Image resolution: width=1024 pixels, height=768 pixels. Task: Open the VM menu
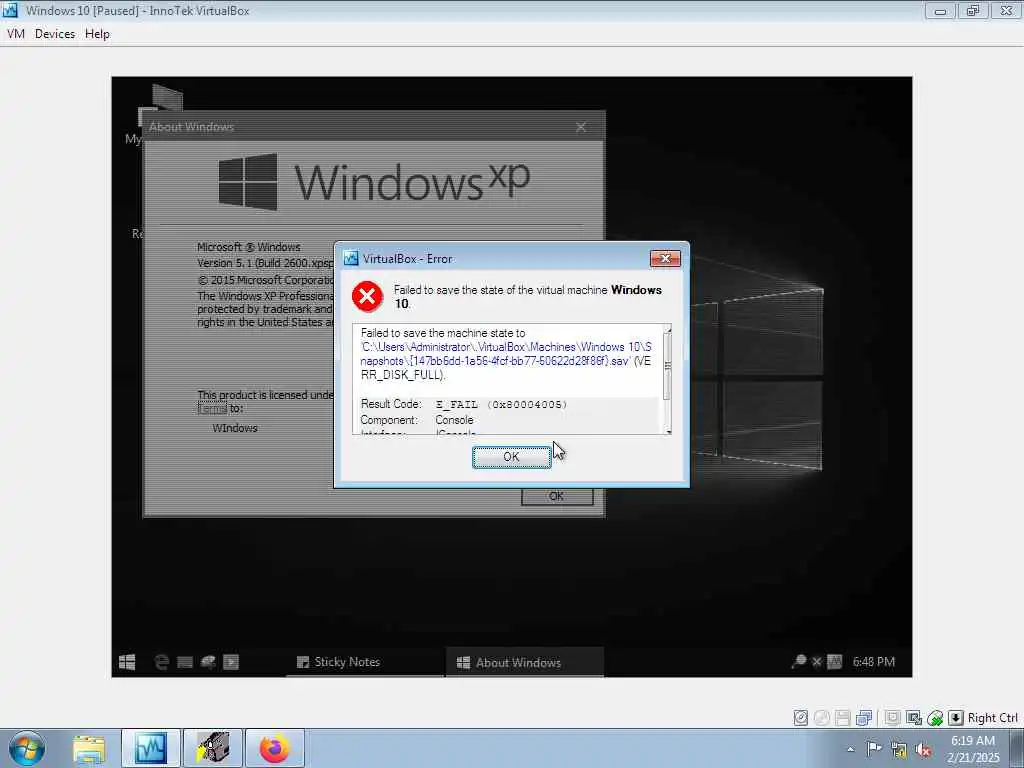[16, 34]
